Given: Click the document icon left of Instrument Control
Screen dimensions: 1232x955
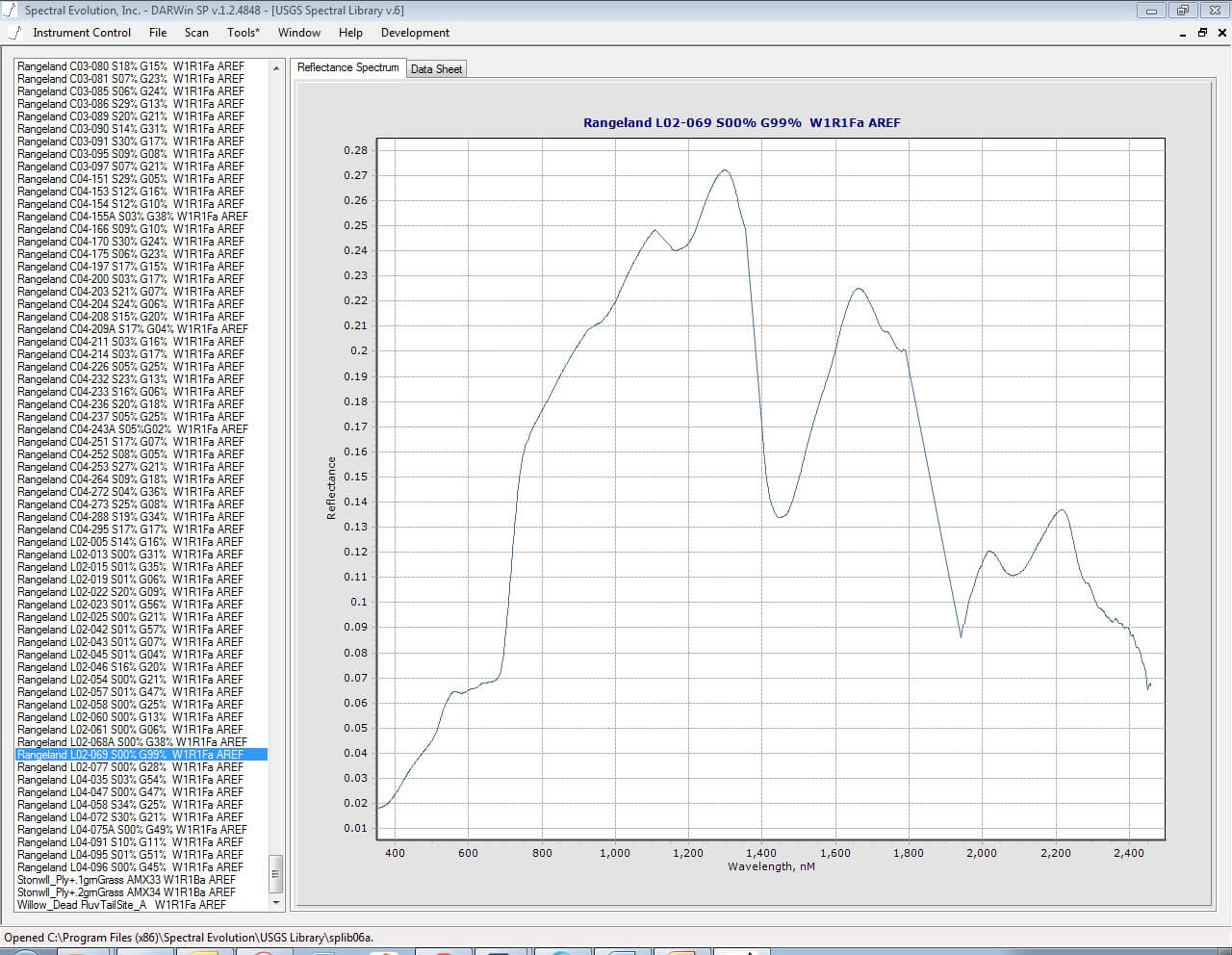Looking at the screenshot, I should [13, 33].
